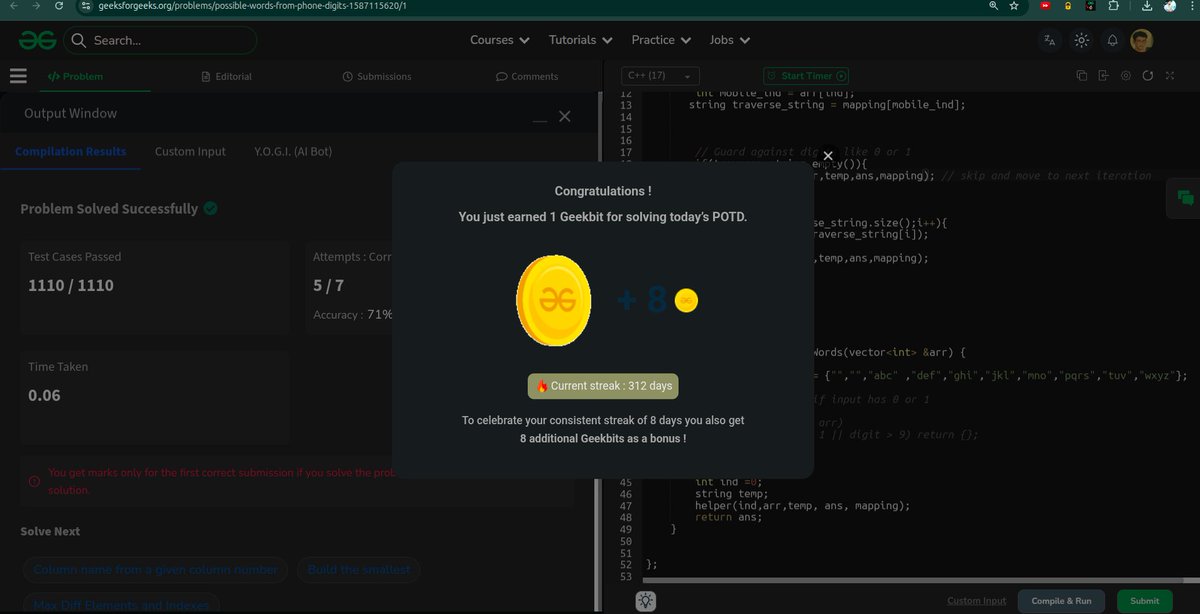The image size is (1200, 614).
Task: Expand editor to fullscreen
Action: tap(1169, 76)
